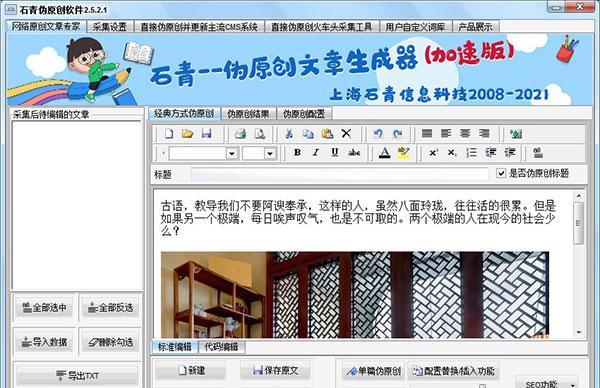Click the article paragraph starting 古语
This screenshot has height=388, width=600.
click(x=358, y=218)
